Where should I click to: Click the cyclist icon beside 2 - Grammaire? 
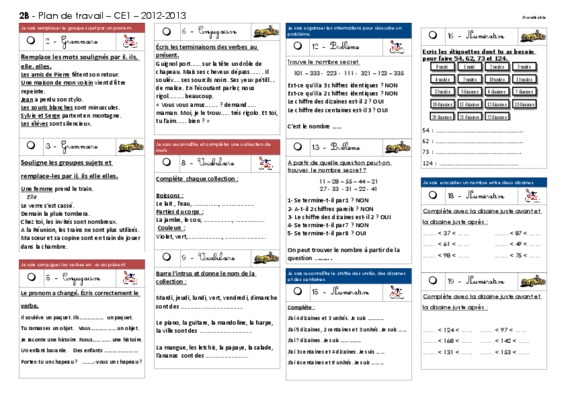pyautogui.click(x=130, y=42)
